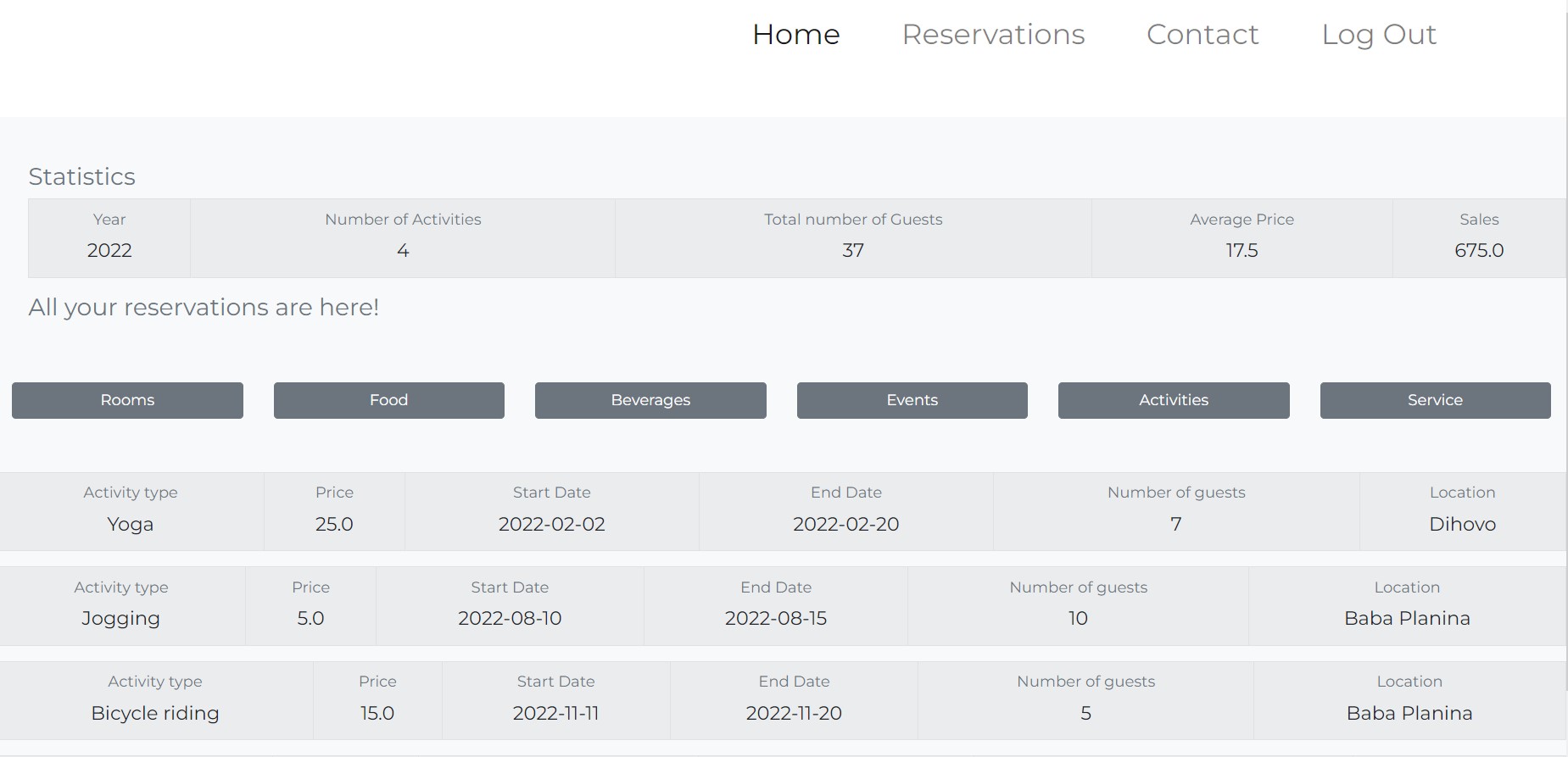Click the Sales value 675.0
Viewport: 1568px width, 757px height.
pyautogui.click(x=1478, y=250)
